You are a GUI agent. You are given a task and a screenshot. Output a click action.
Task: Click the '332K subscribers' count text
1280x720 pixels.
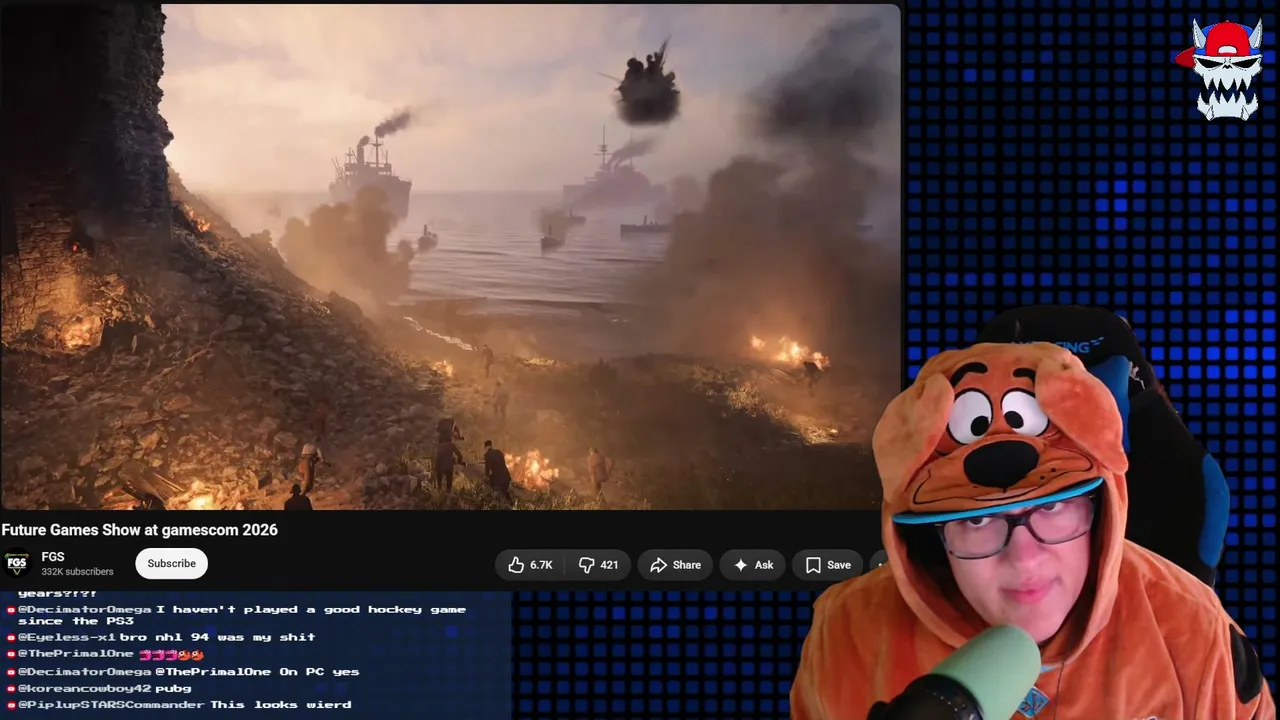coord(77,572)
